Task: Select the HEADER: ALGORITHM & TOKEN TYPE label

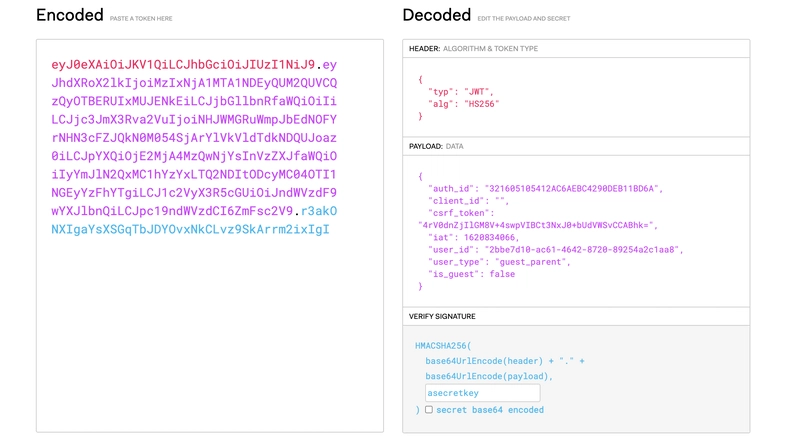Action: click(x=473, y=48)
